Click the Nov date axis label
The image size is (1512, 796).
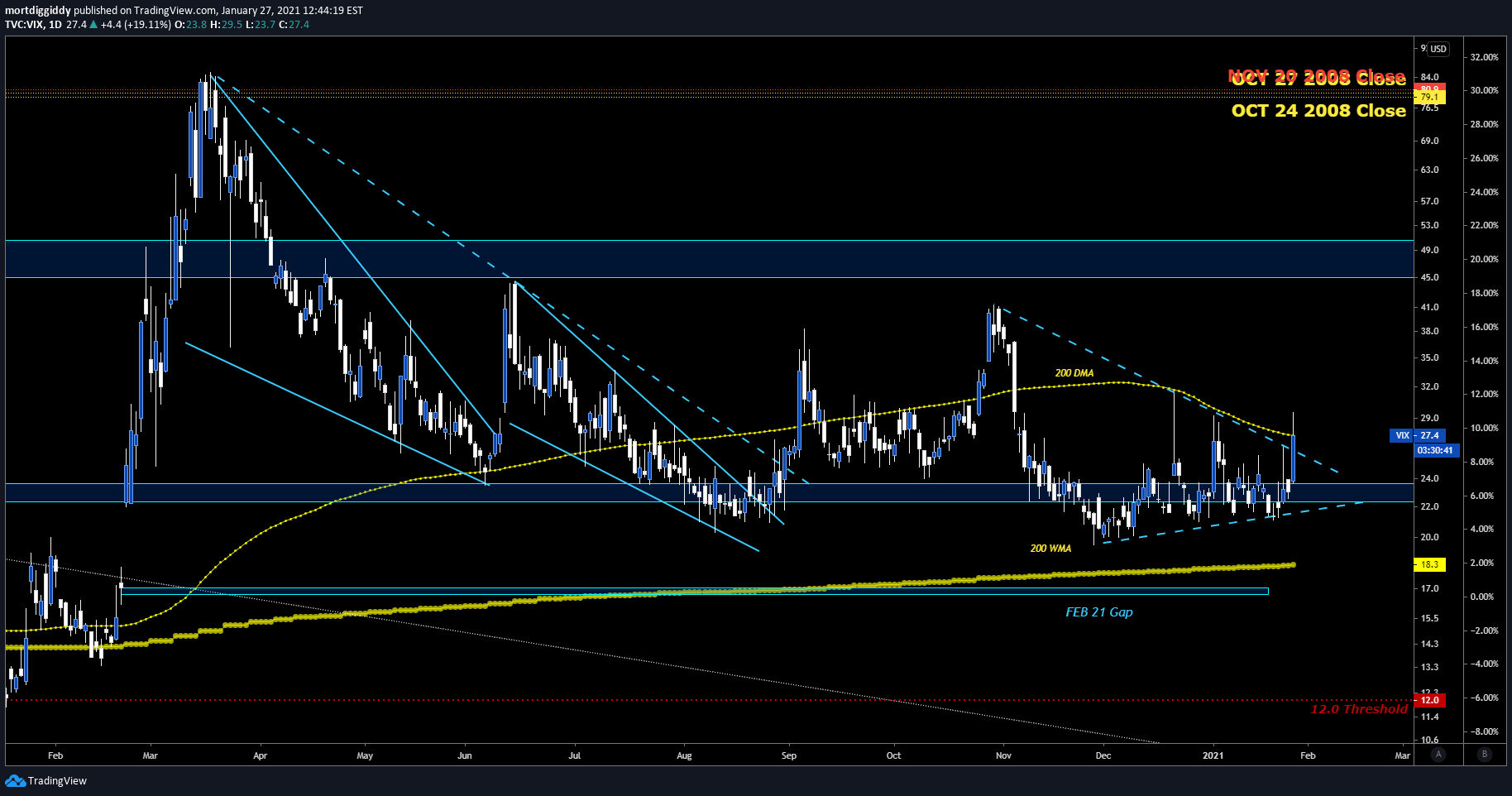pyautogui.click(x=1003, y=755)
